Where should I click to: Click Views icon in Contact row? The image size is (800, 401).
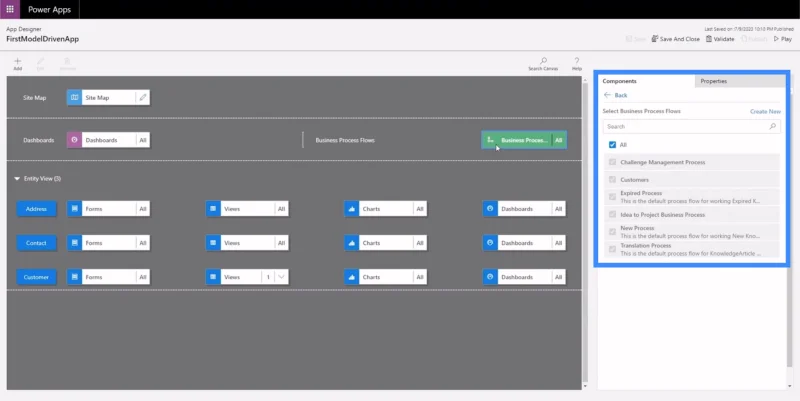coord(213,243)
